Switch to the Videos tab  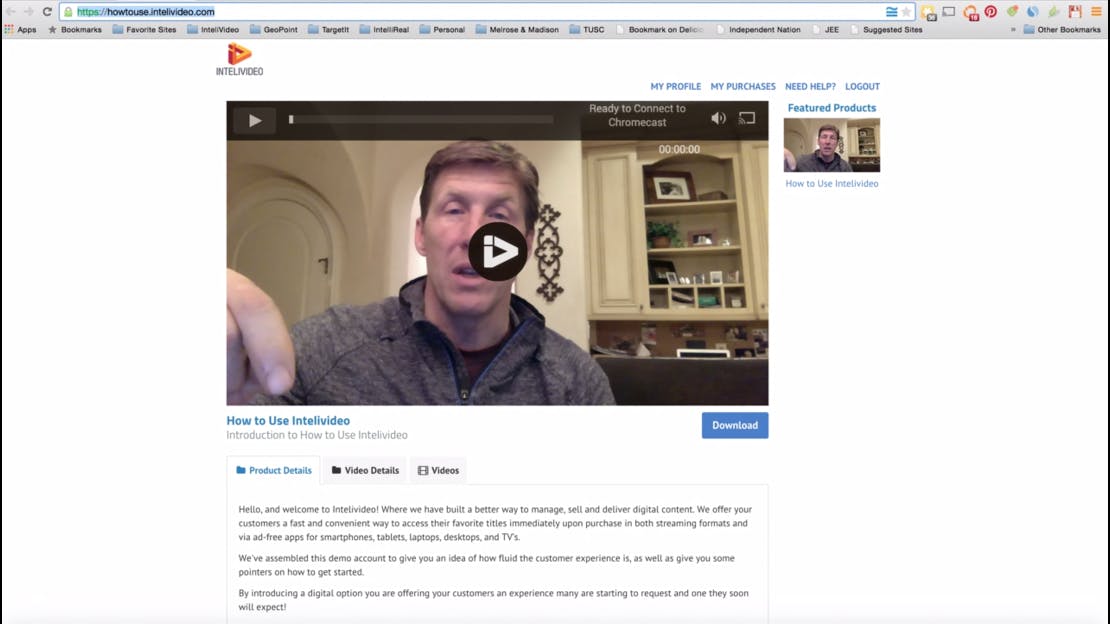point(438,470)
